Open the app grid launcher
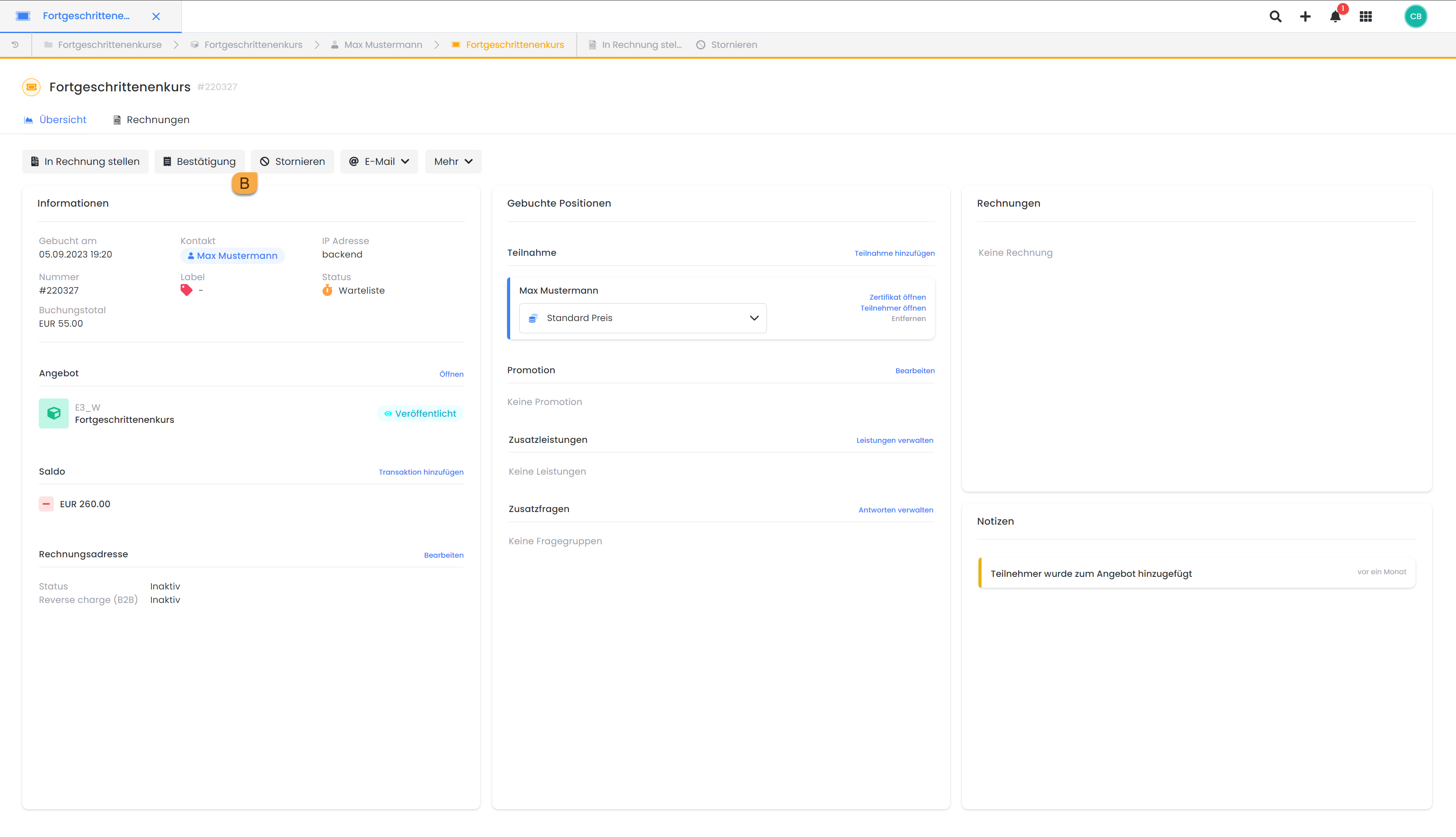1456x837 pixels. [1366, 16]
